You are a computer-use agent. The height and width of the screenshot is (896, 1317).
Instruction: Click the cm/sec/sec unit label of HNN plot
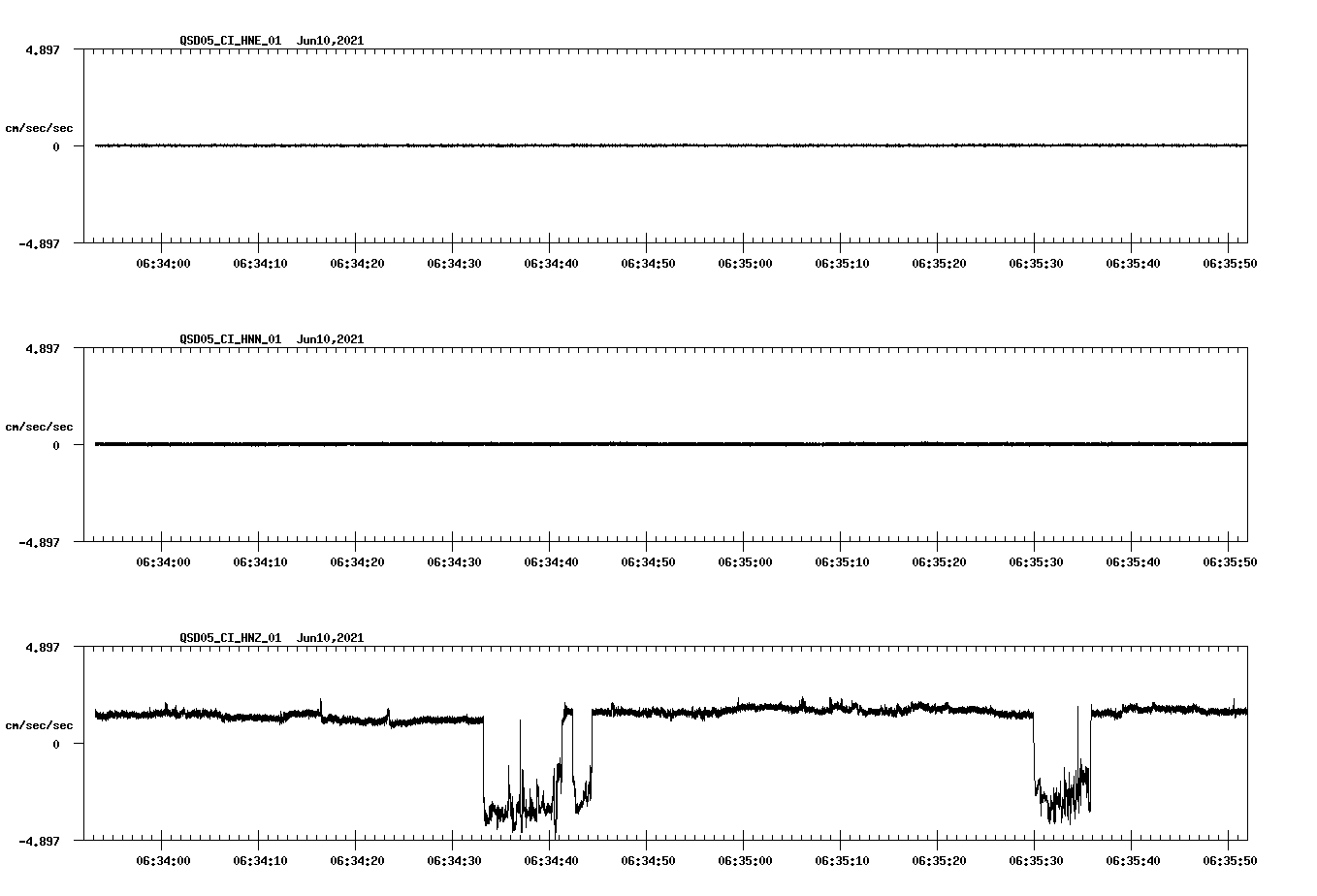(x=39, y=427)
